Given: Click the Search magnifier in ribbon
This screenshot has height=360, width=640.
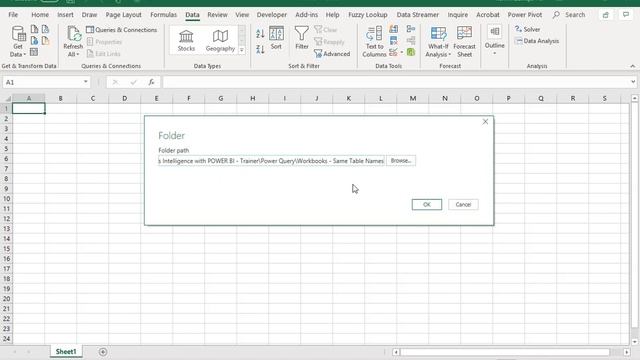Looking at the screenshot, I should (x=556, y=15).
